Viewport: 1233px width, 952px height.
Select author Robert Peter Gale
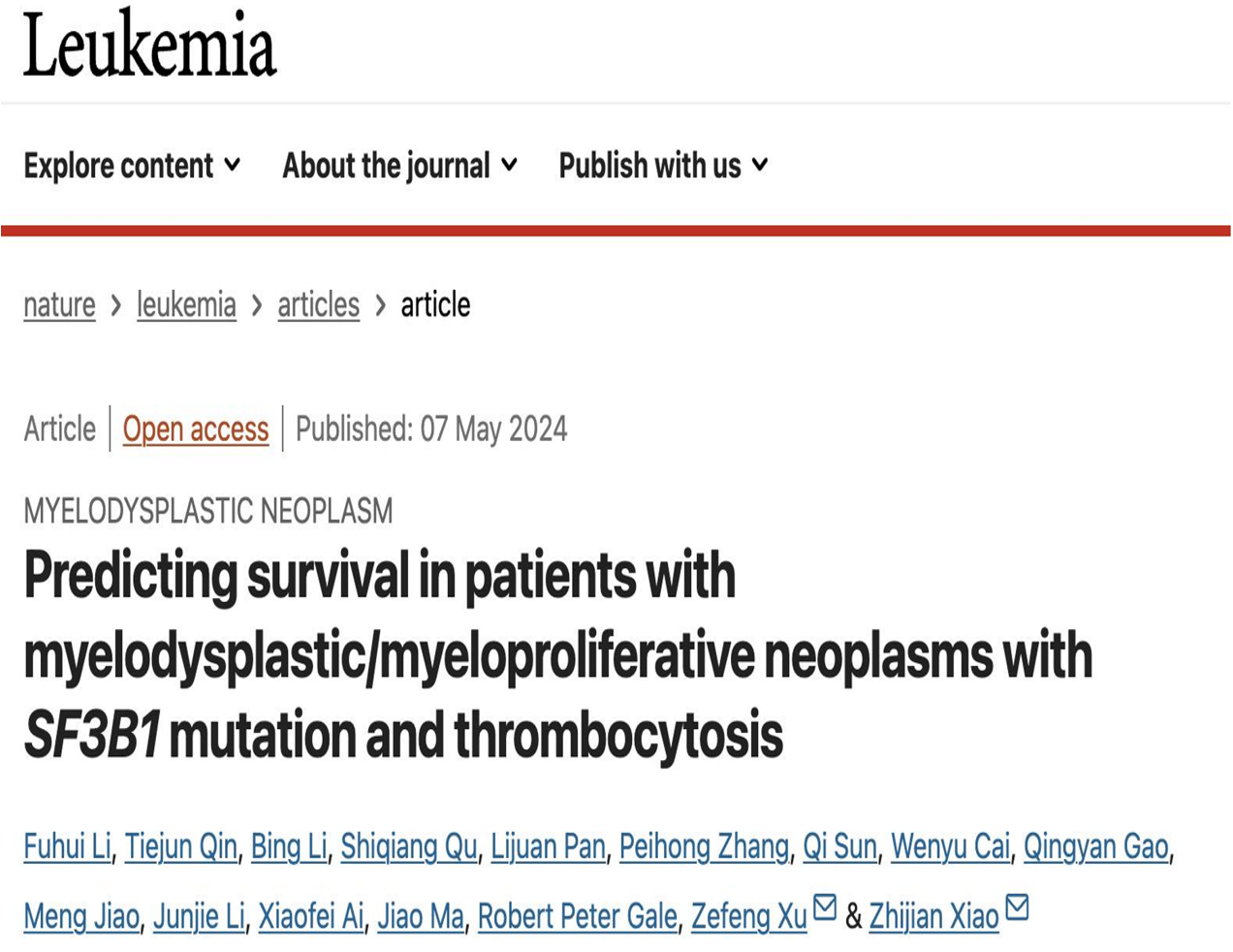coord(577,916)
